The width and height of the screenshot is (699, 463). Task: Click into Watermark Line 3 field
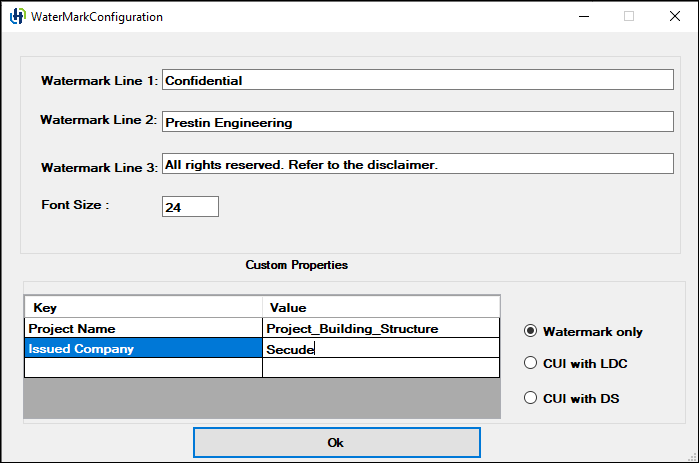(417, 164)
